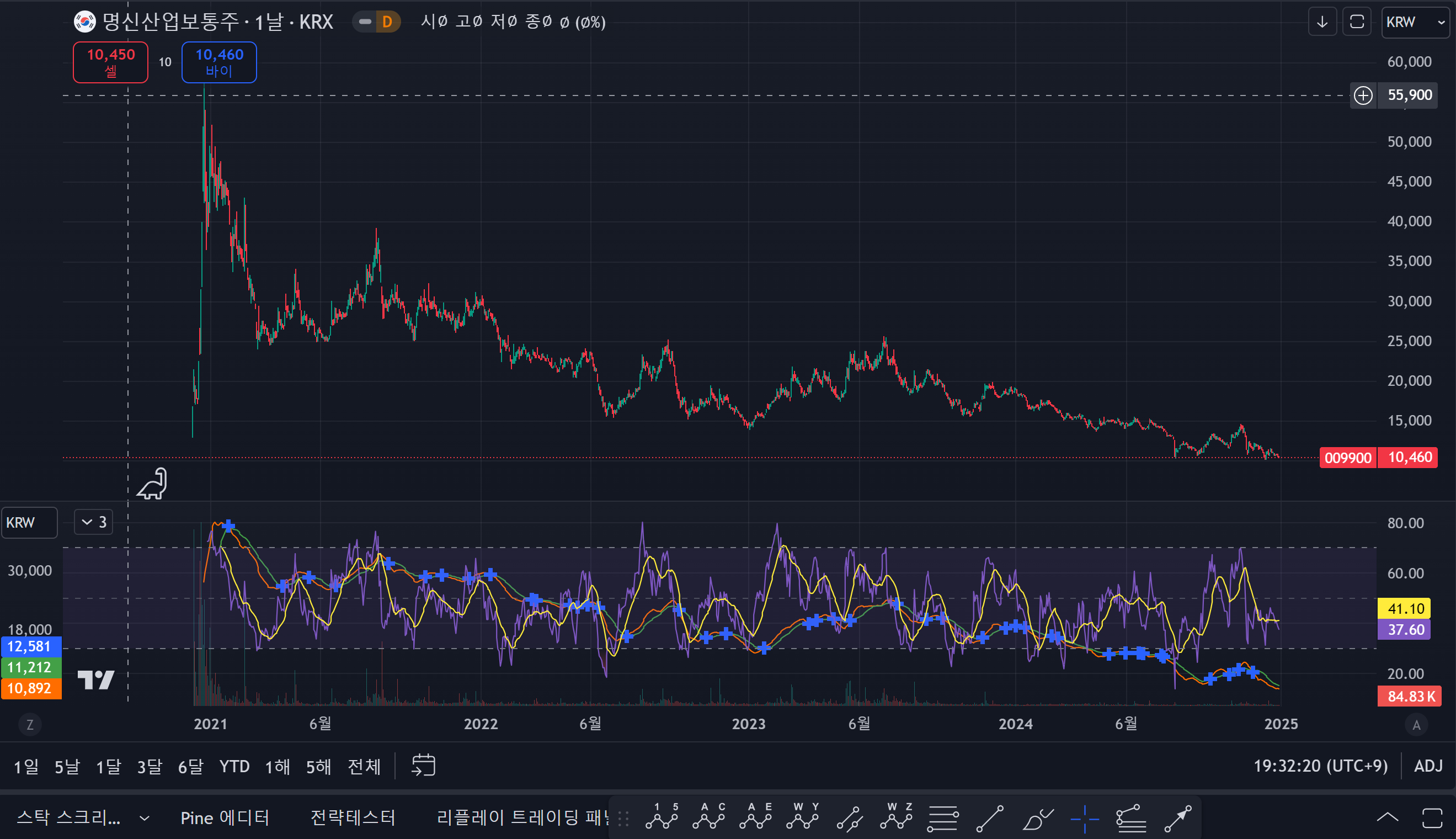Image resolution: width=1456 pixels, height=839 pixels.
Task: Click the red 10,450 sell button
Action: pyautogui.click(x=110, y=62)
